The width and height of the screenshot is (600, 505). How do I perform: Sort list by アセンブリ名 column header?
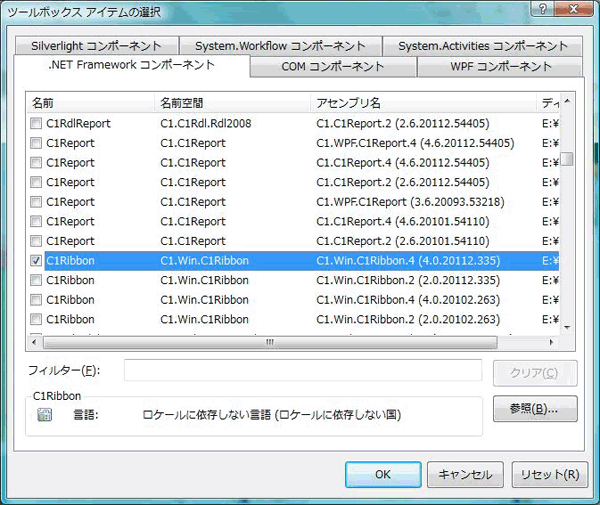[423, 103]
